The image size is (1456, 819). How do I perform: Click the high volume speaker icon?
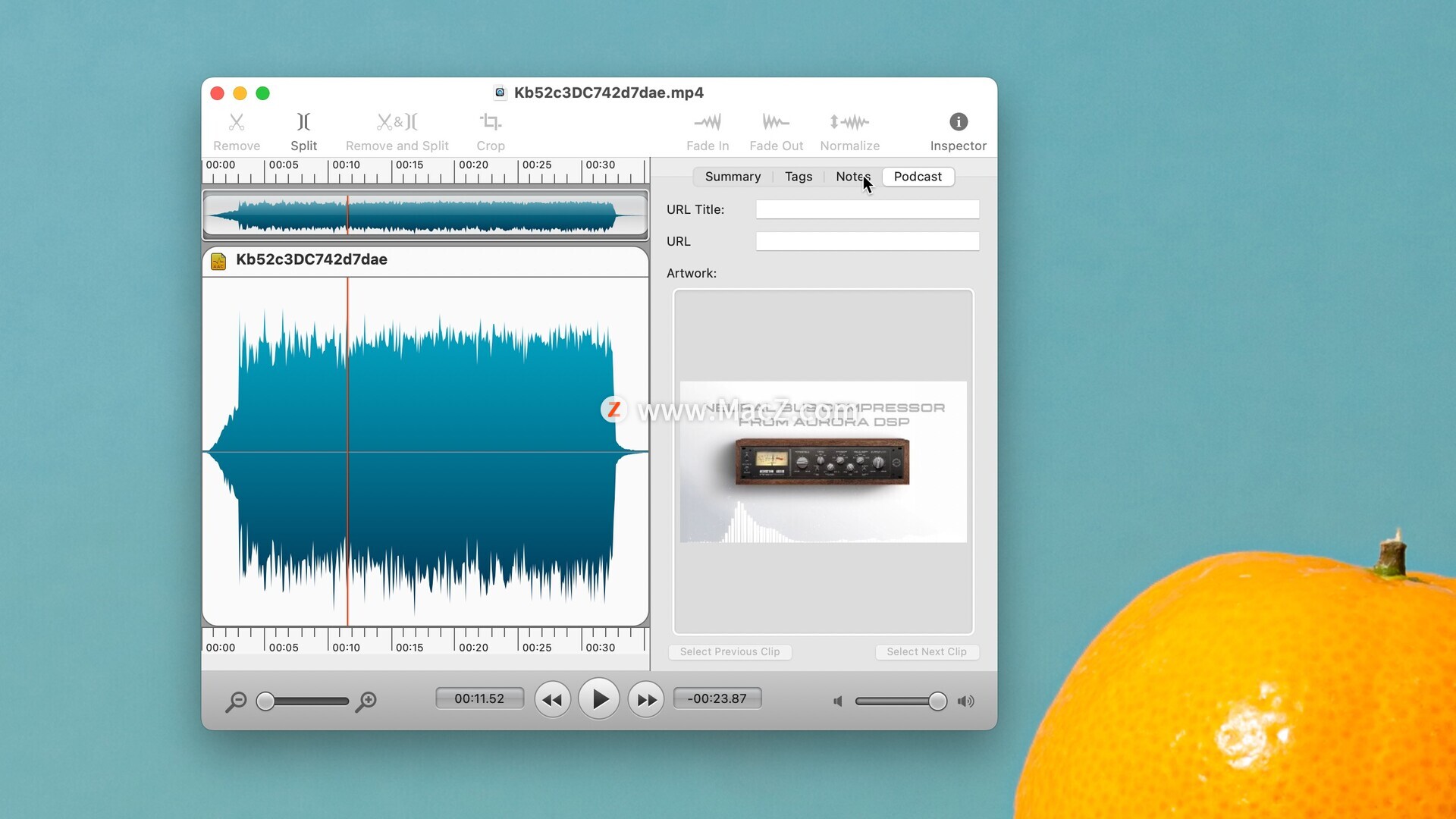965,701
